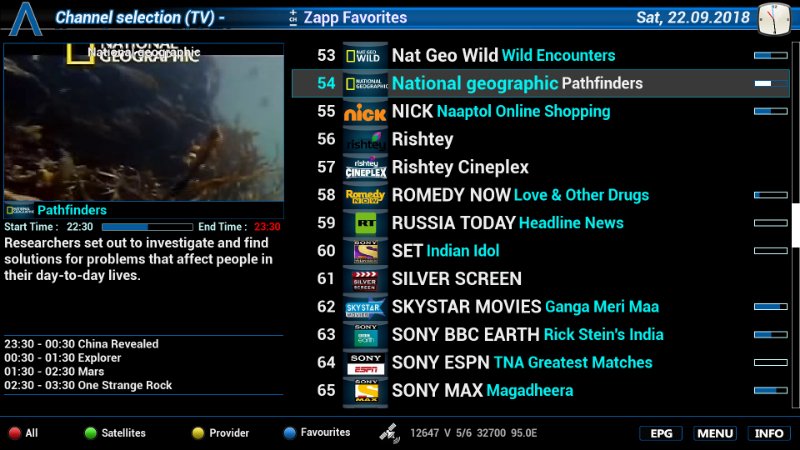Screen dimensions: 800x450
Task: Click the red All color button
Action: pyautogui.click(x=14, y=433)
